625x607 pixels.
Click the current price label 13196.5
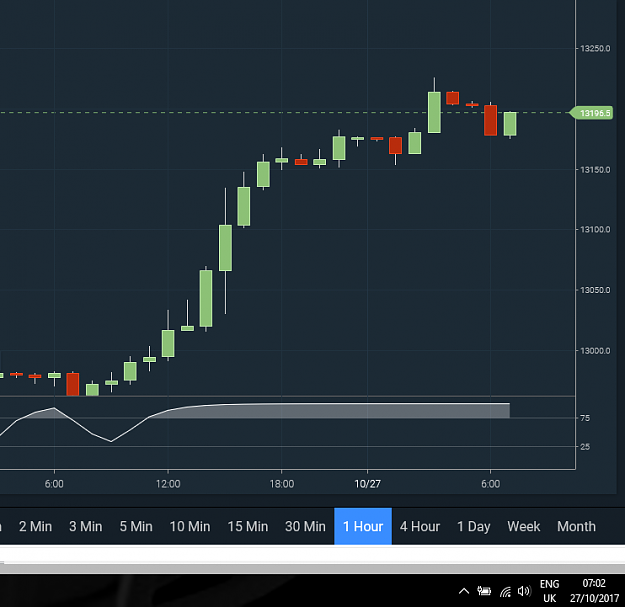[x=592, y=113]
